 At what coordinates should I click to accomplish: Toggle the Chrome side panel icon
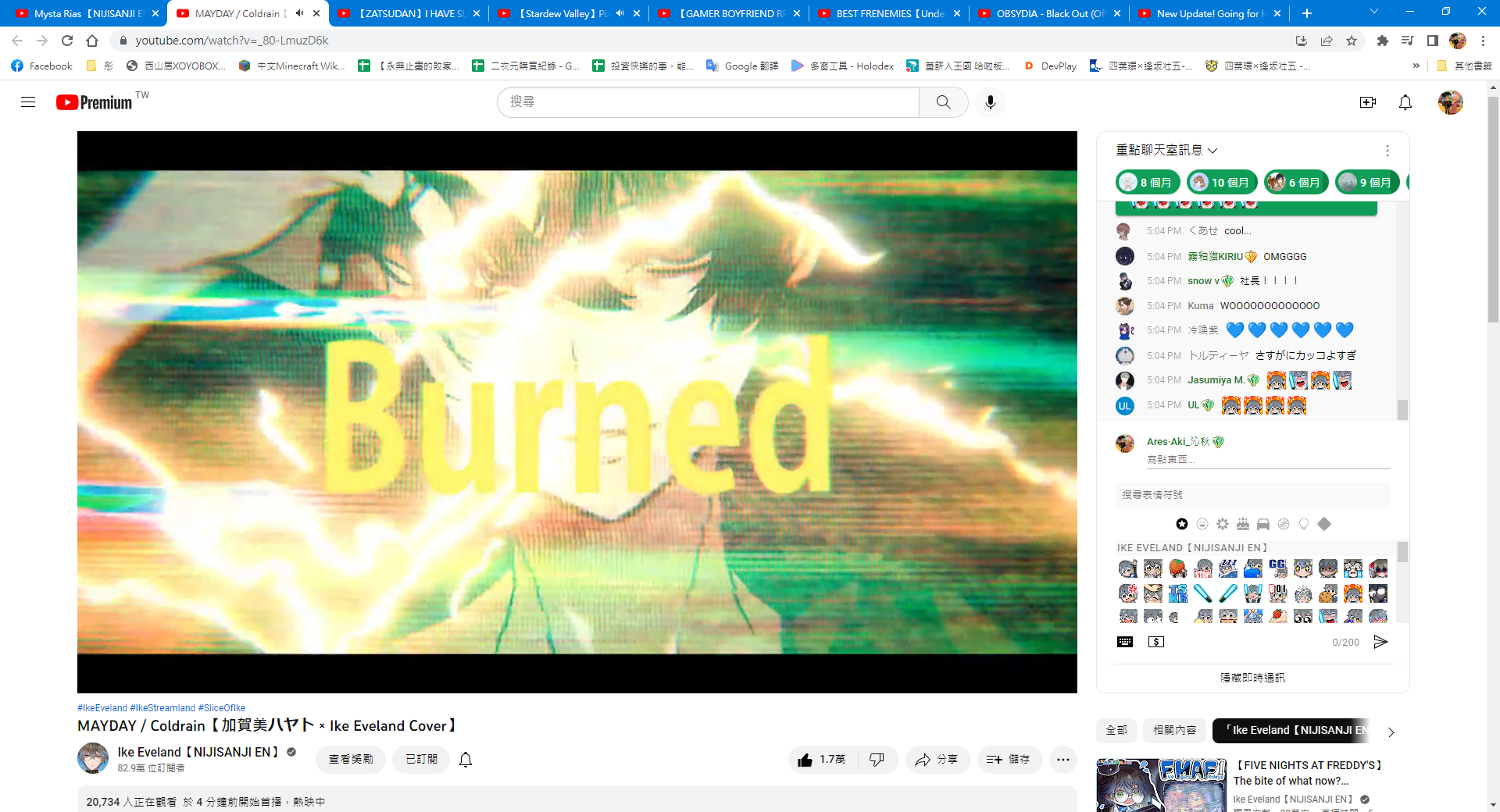(1432, 41)
